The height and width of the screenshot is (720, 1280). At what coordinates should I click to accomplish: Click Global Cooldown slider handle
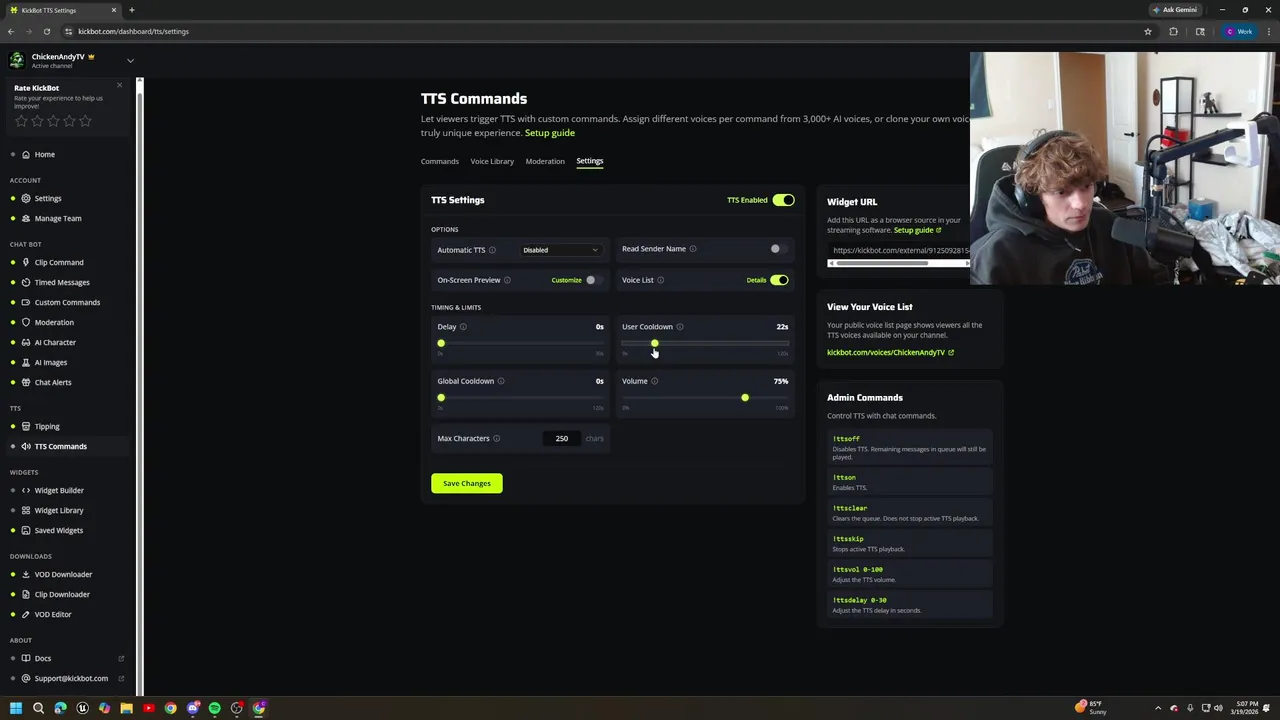pos(441,398)
